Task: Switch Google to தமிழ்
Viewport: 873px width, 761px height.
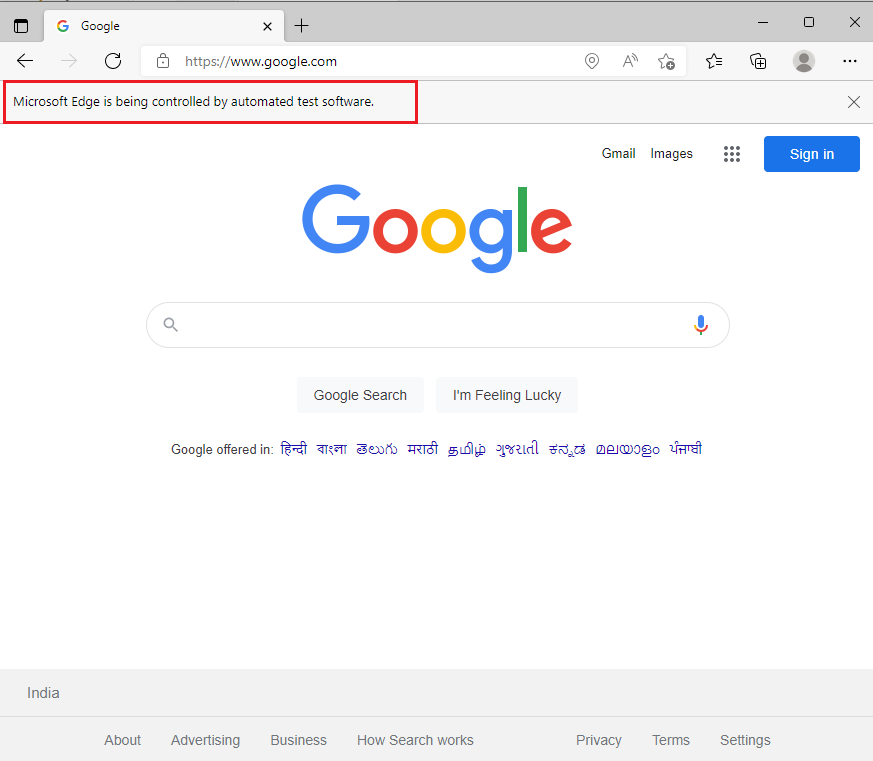Action: pyautogui.click(x=467, y=449)
